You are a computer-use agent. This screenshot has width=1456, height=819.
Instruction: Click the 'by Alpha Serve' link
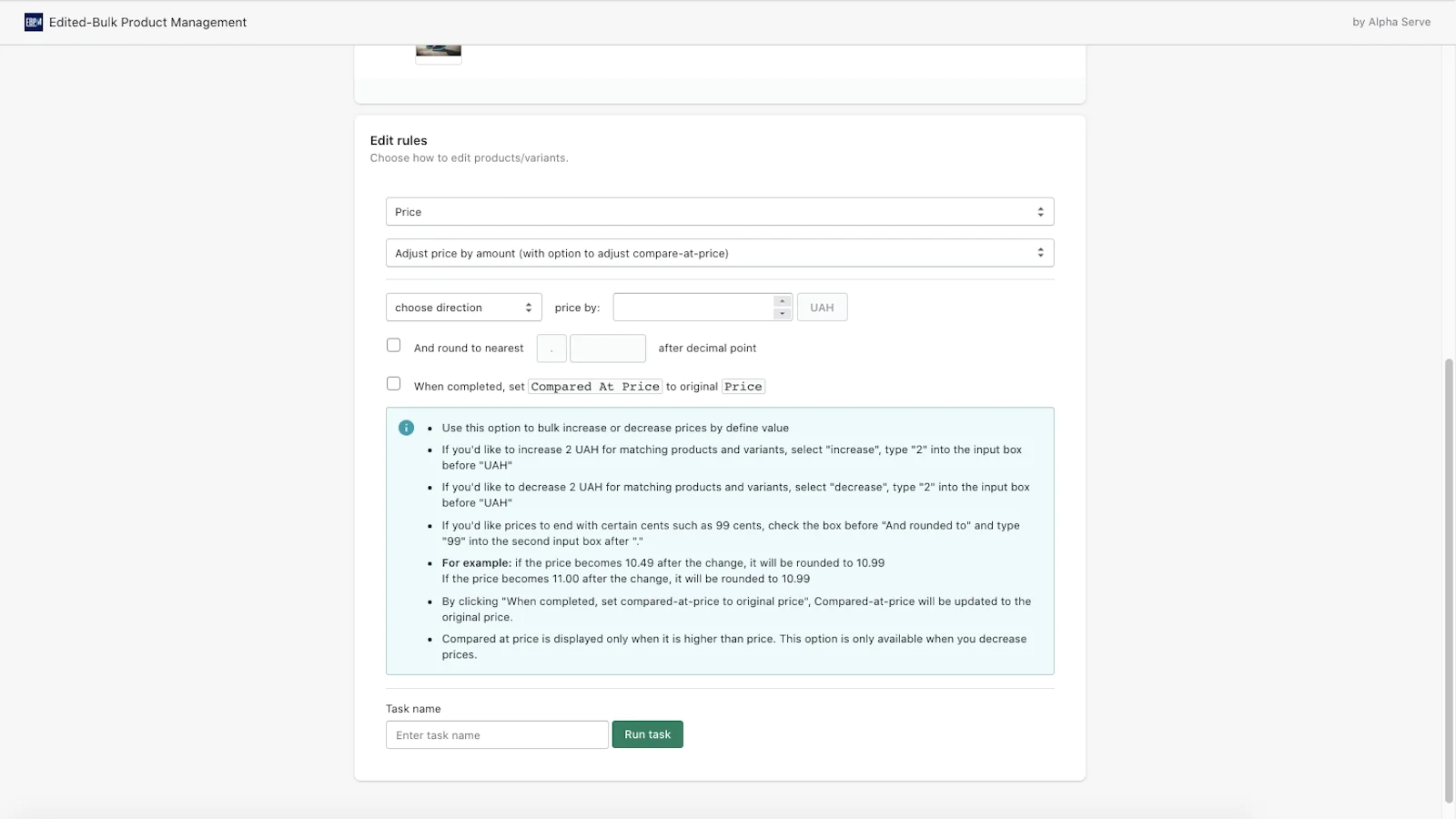click(1390, 22)
